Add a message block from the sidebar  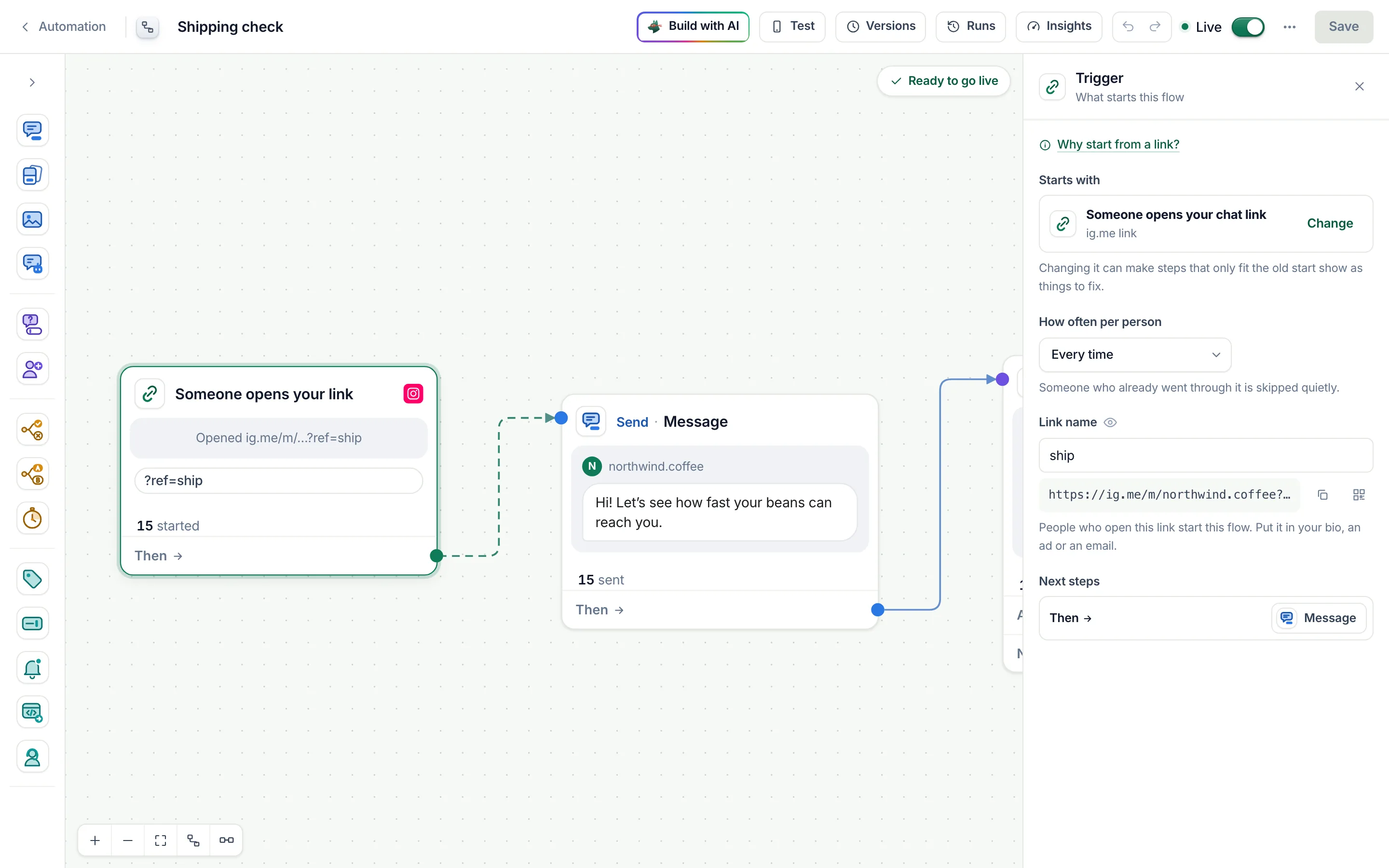click(32, 130)
